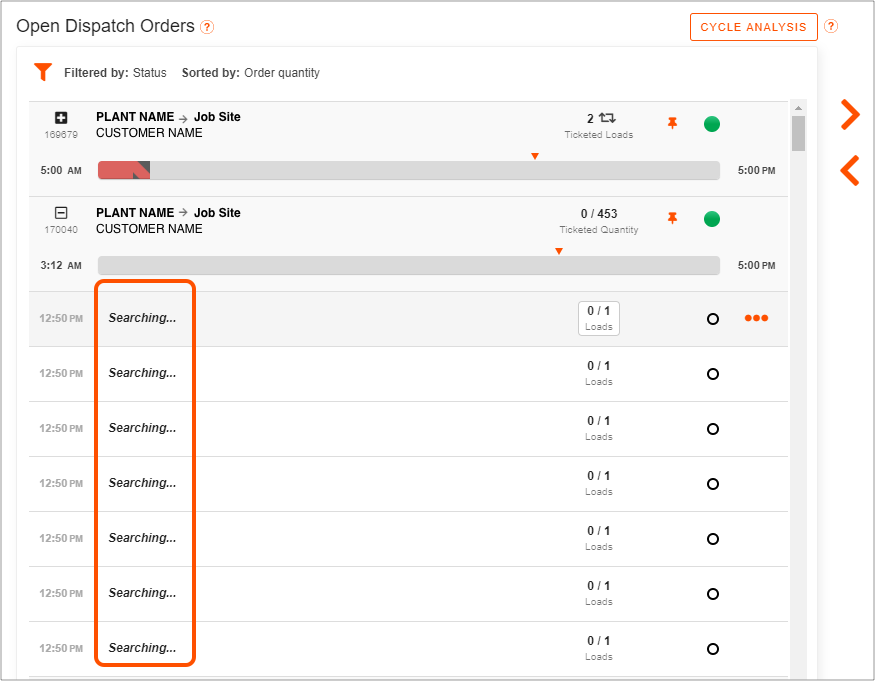The image size is (875, 681).
Task: Expand order 169679 with the plus icon
Action: pyautogui.click(x=61, y=118)
